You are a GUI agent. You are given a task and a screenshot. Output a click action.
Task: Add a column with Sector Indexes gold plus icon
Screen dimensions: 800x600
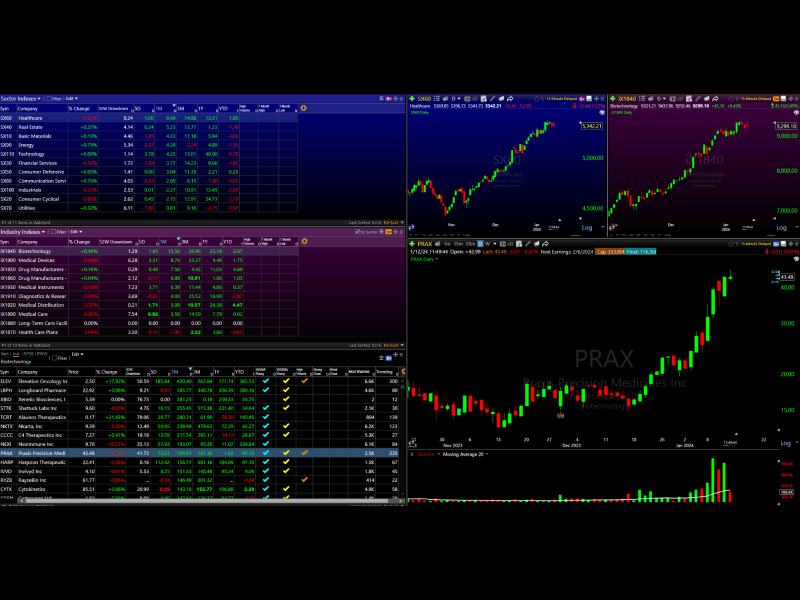click(304, 108)
